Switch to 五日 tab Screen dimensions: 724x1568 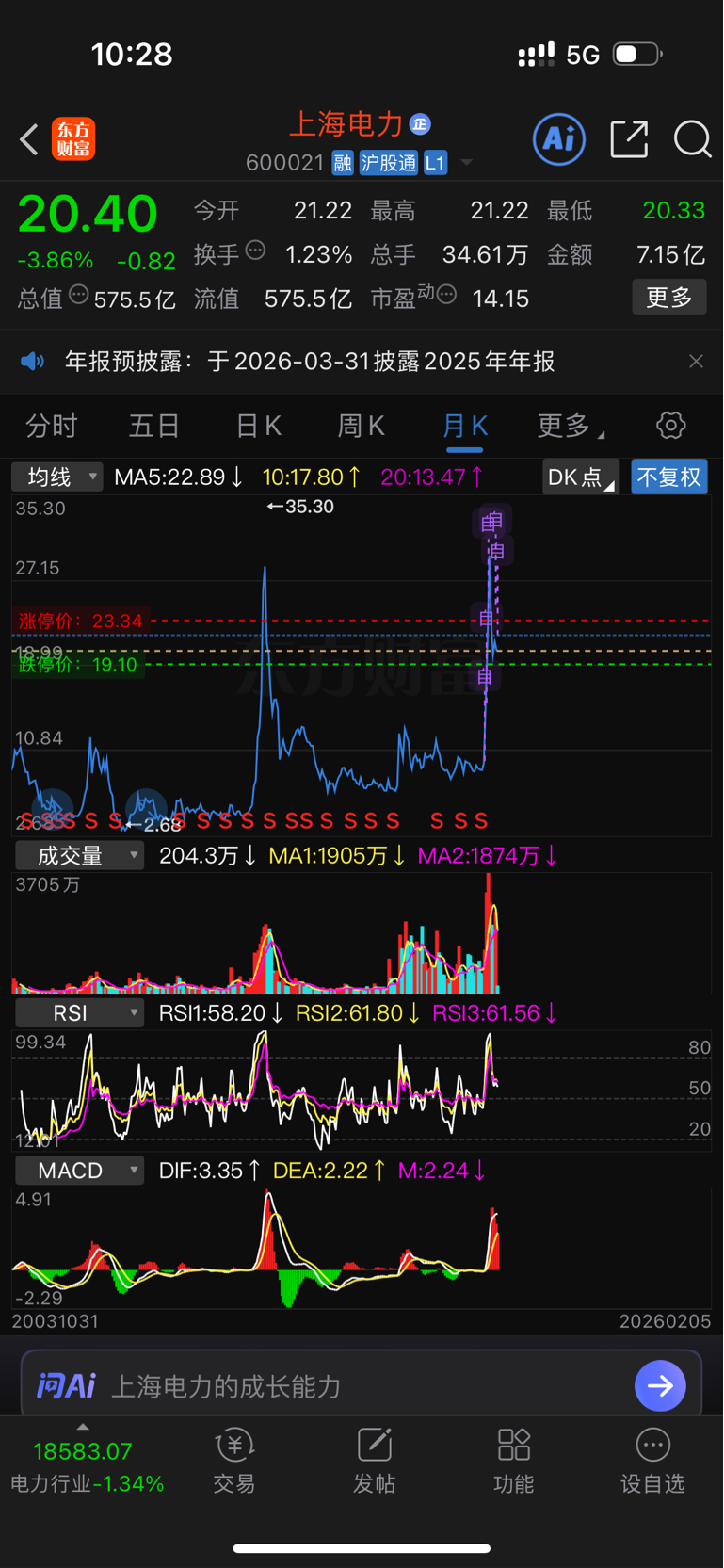click(154, 426)
